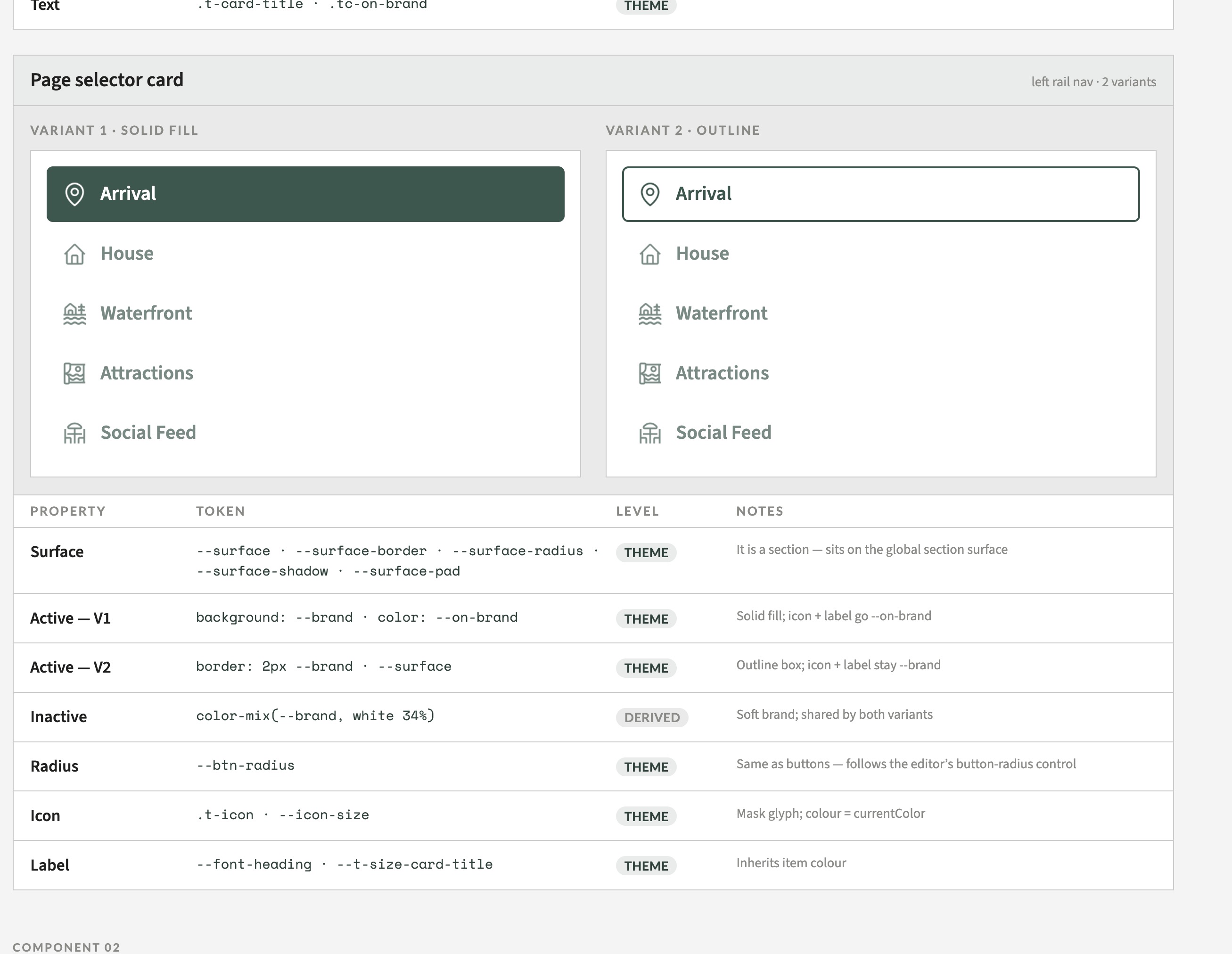The image size is (1232, 954).
Task: Click the PROPERTY column header
Action: tap(68, 511)
